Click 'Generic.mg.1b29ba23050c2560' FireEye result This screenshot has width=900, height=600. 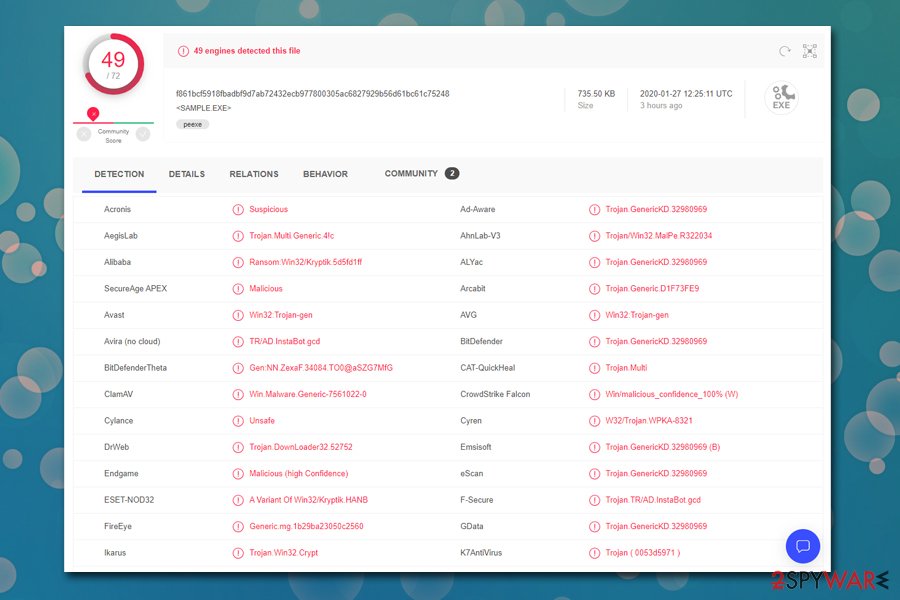point(306,526)
